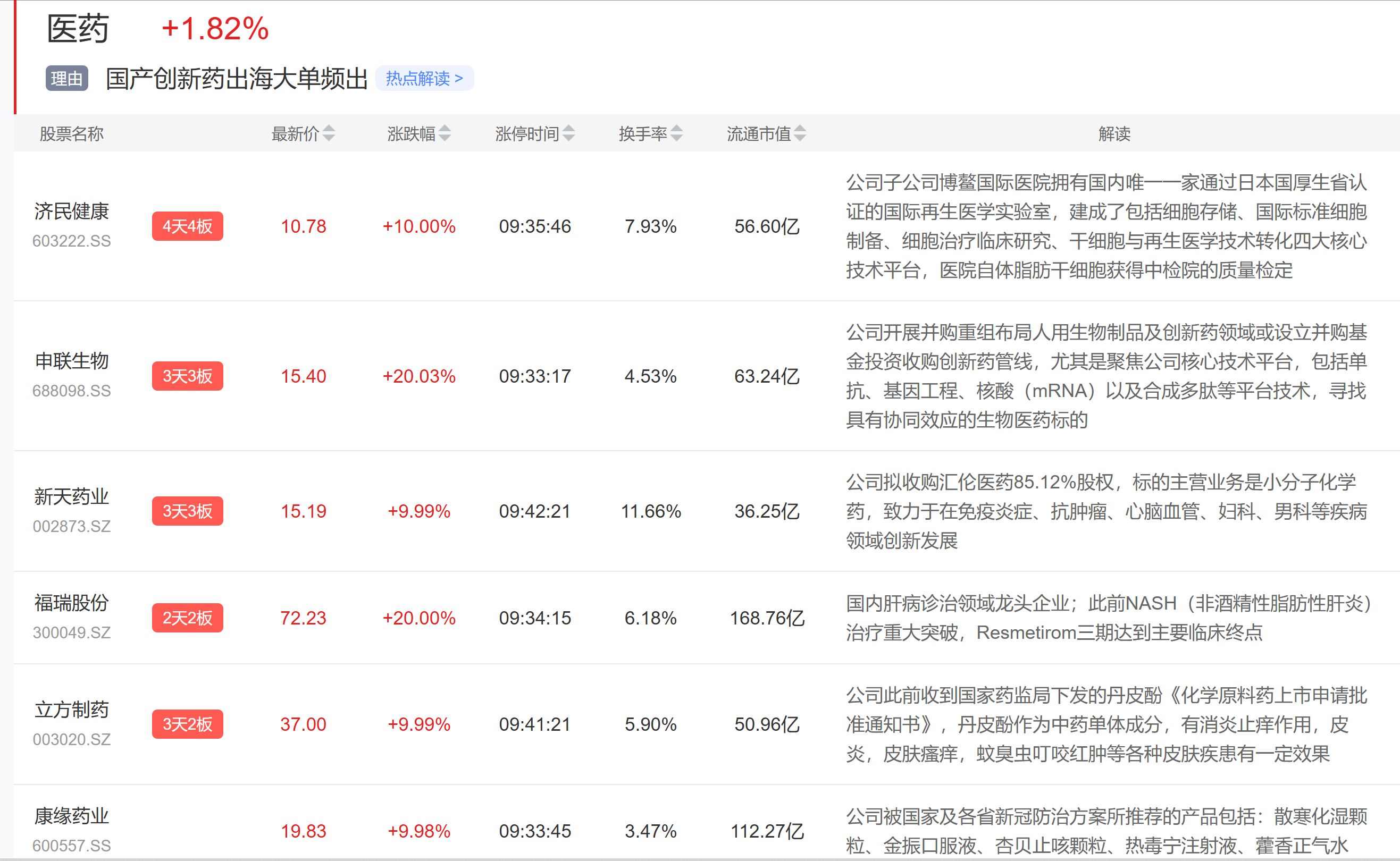
Task: Open stock 福瑞股份
Action: click(x=71, y=603)
